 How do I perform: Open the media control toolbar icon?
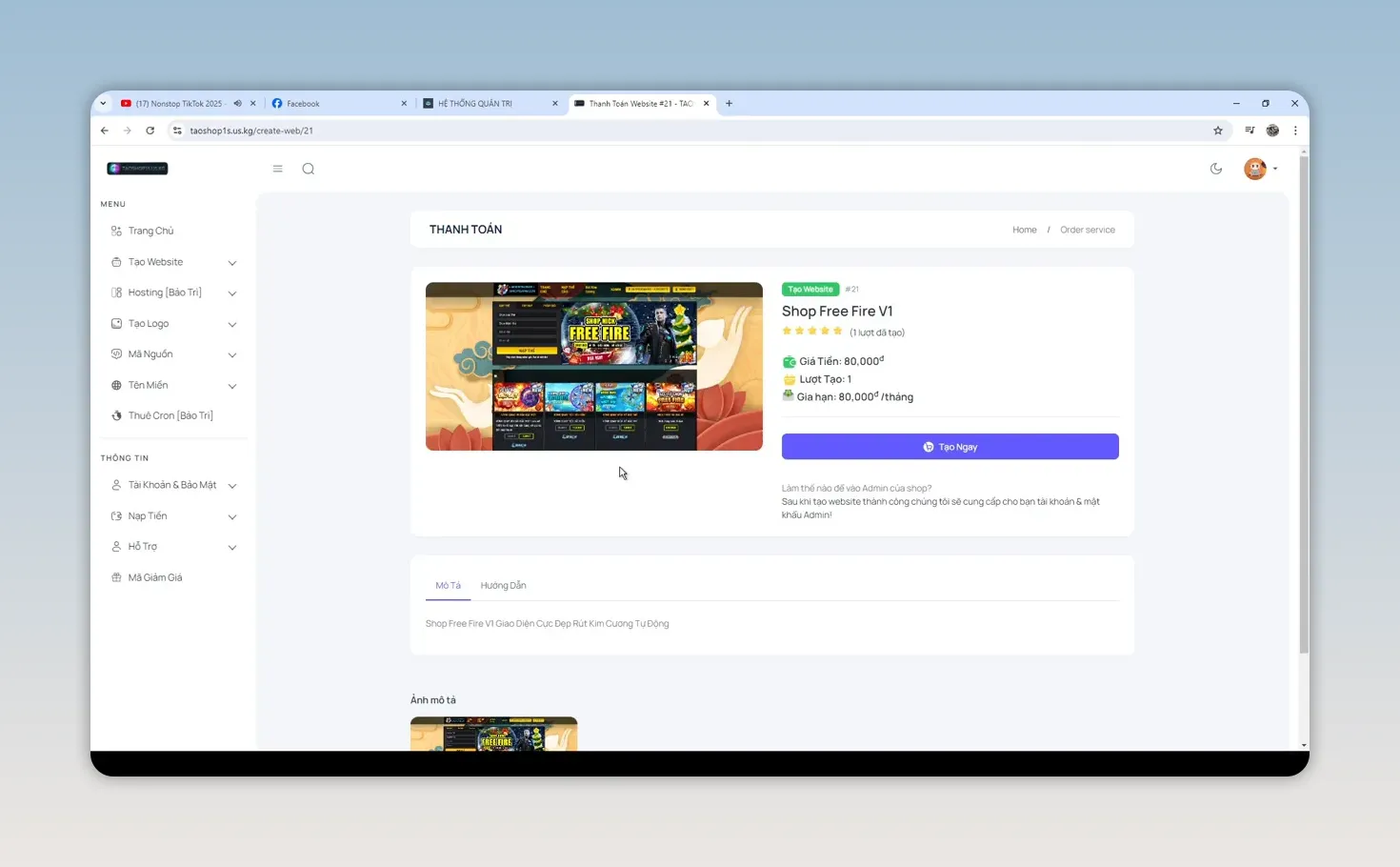point(1250,131)
